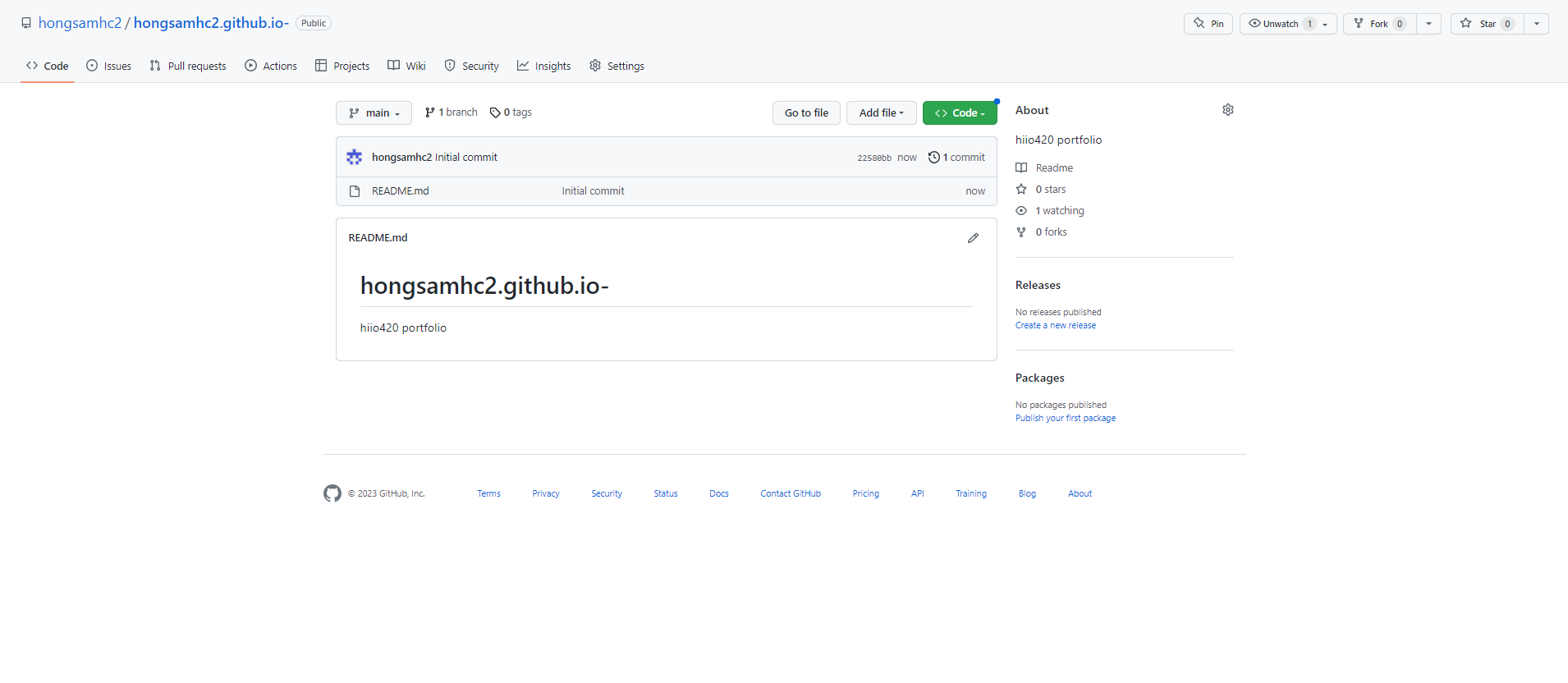The height and width of the screenshot is (683, 1568).
Task: Open the Training footer link
Action: (971, 493)
